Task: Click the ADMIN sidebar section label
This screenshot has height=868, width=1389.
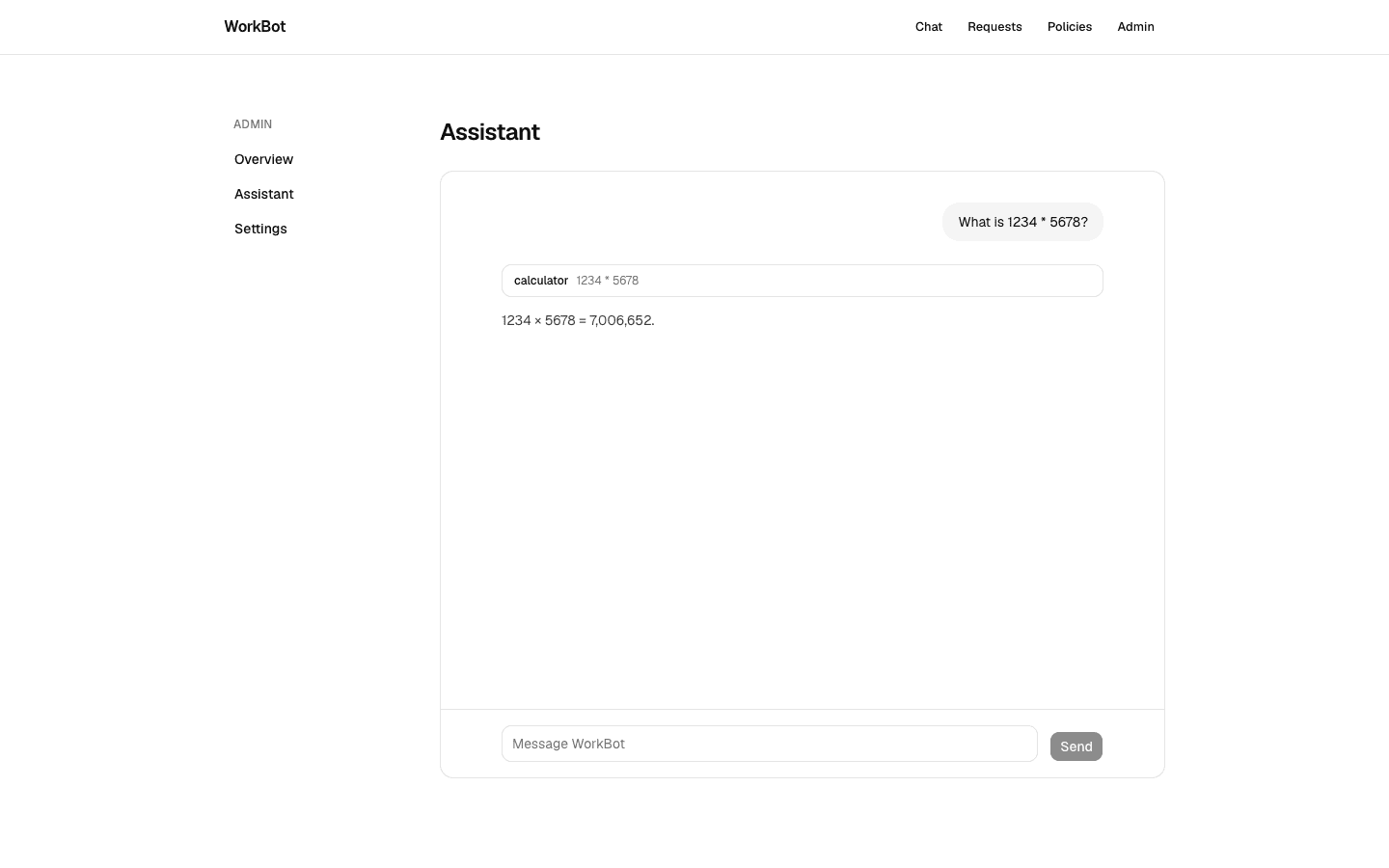Action: pos(253,124)
